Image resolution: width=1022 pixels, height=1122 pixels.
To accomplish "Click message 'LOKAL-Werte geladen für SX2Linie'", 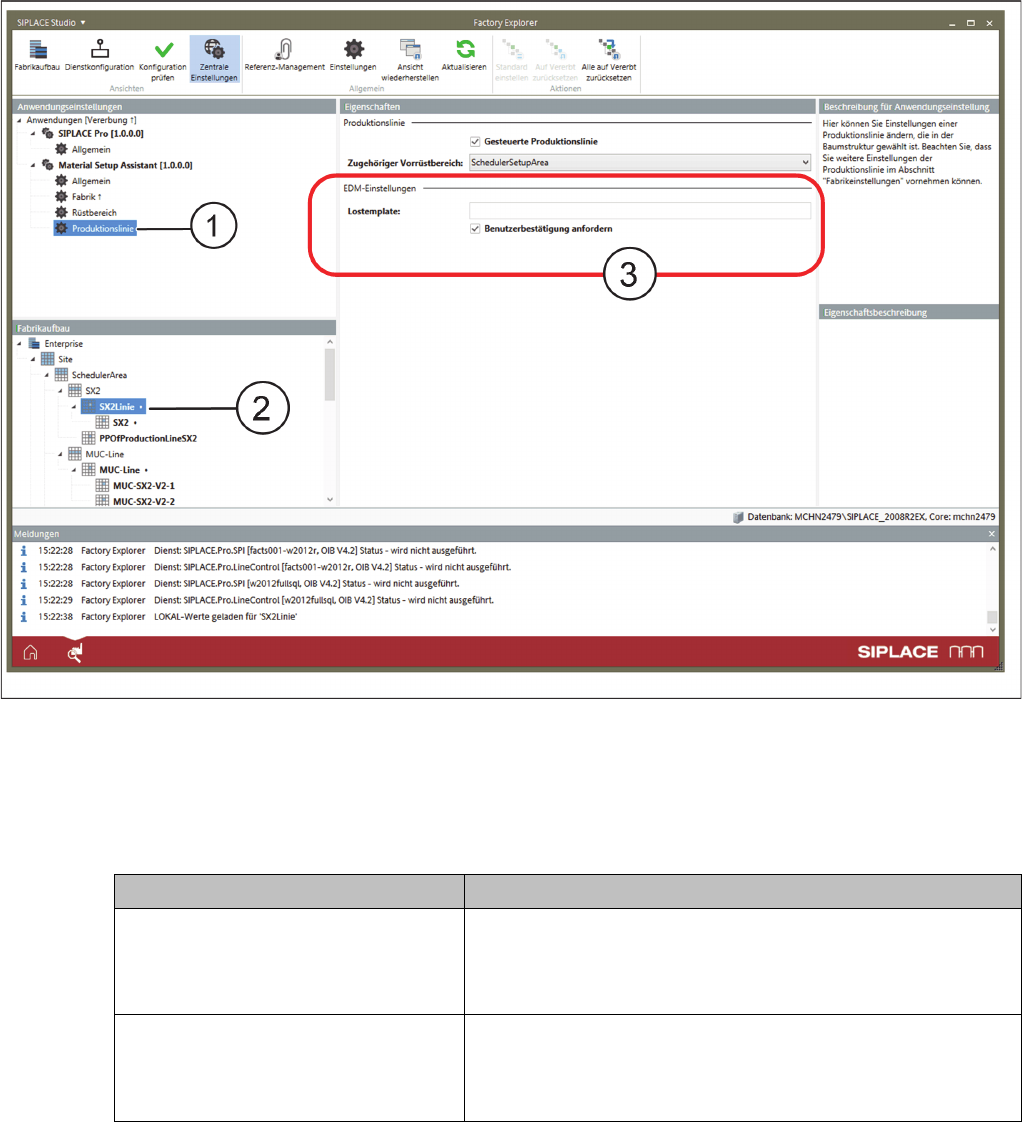I will coord(225,617).
